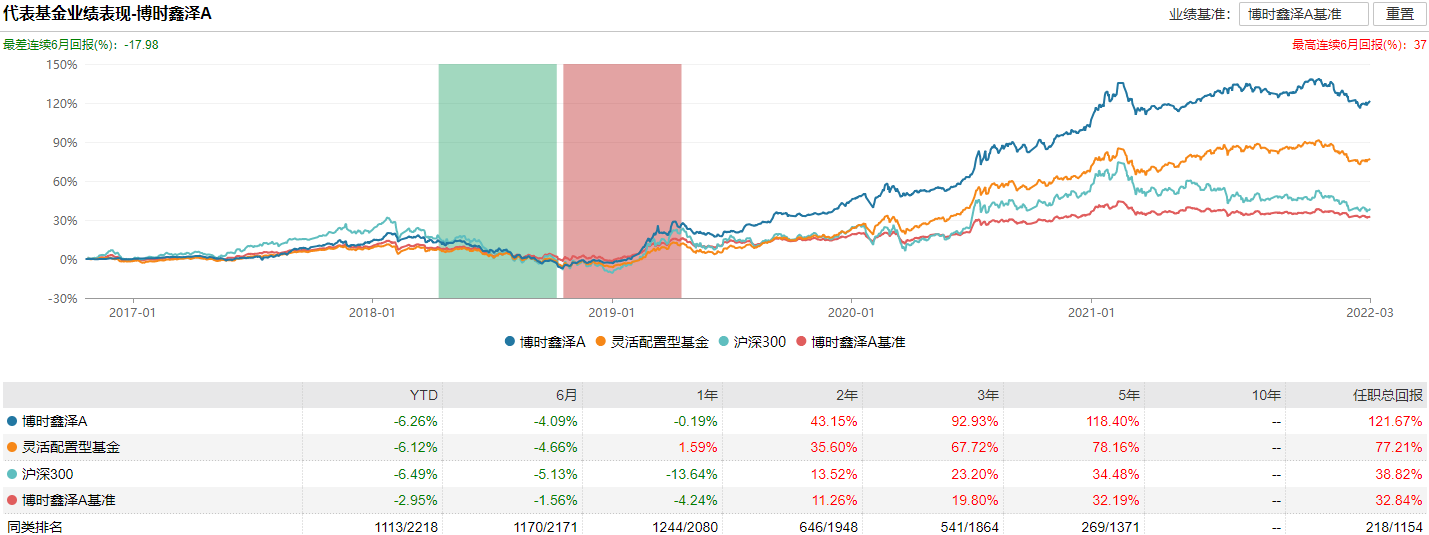Click the teal dot beside 沪深300 row
Screen dimensions: 1429x535
pos(12,474)
